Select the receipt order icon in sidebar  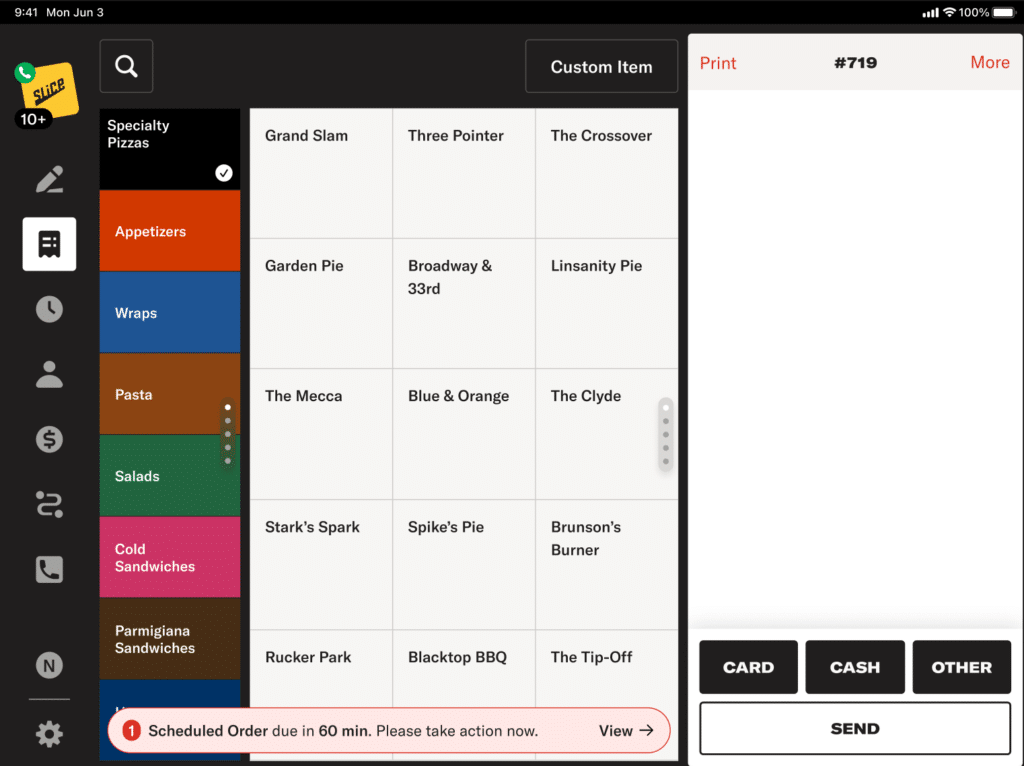(50, 244)
